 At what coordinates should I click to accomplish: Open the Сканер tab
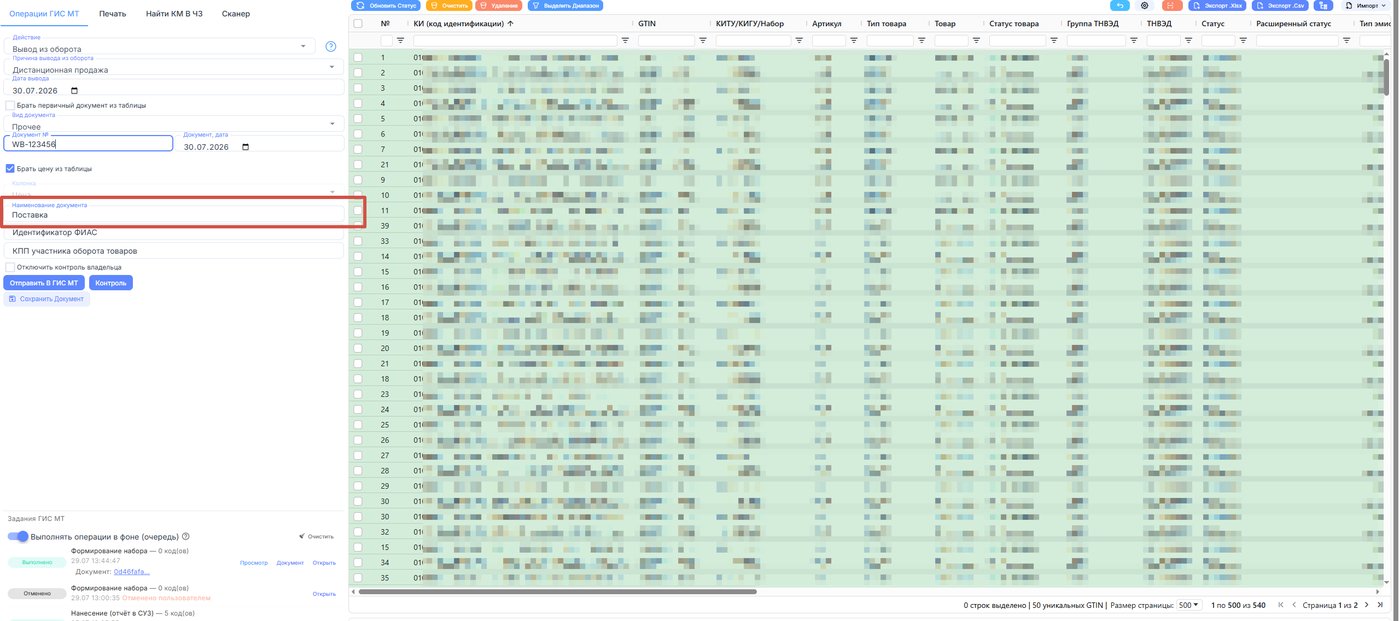235,14
